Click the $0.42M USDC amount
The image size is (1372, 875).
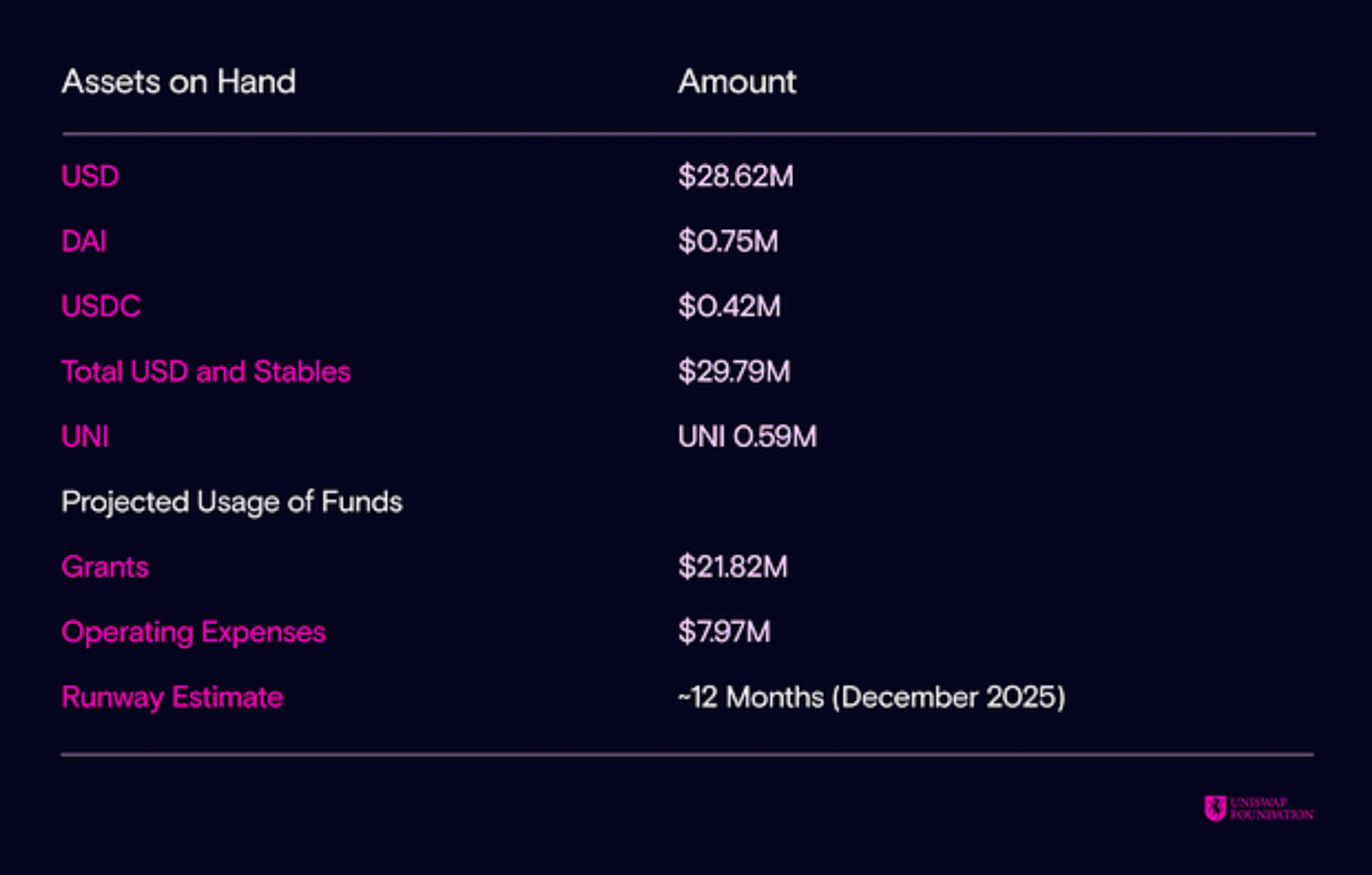click(x=730, y=306)
